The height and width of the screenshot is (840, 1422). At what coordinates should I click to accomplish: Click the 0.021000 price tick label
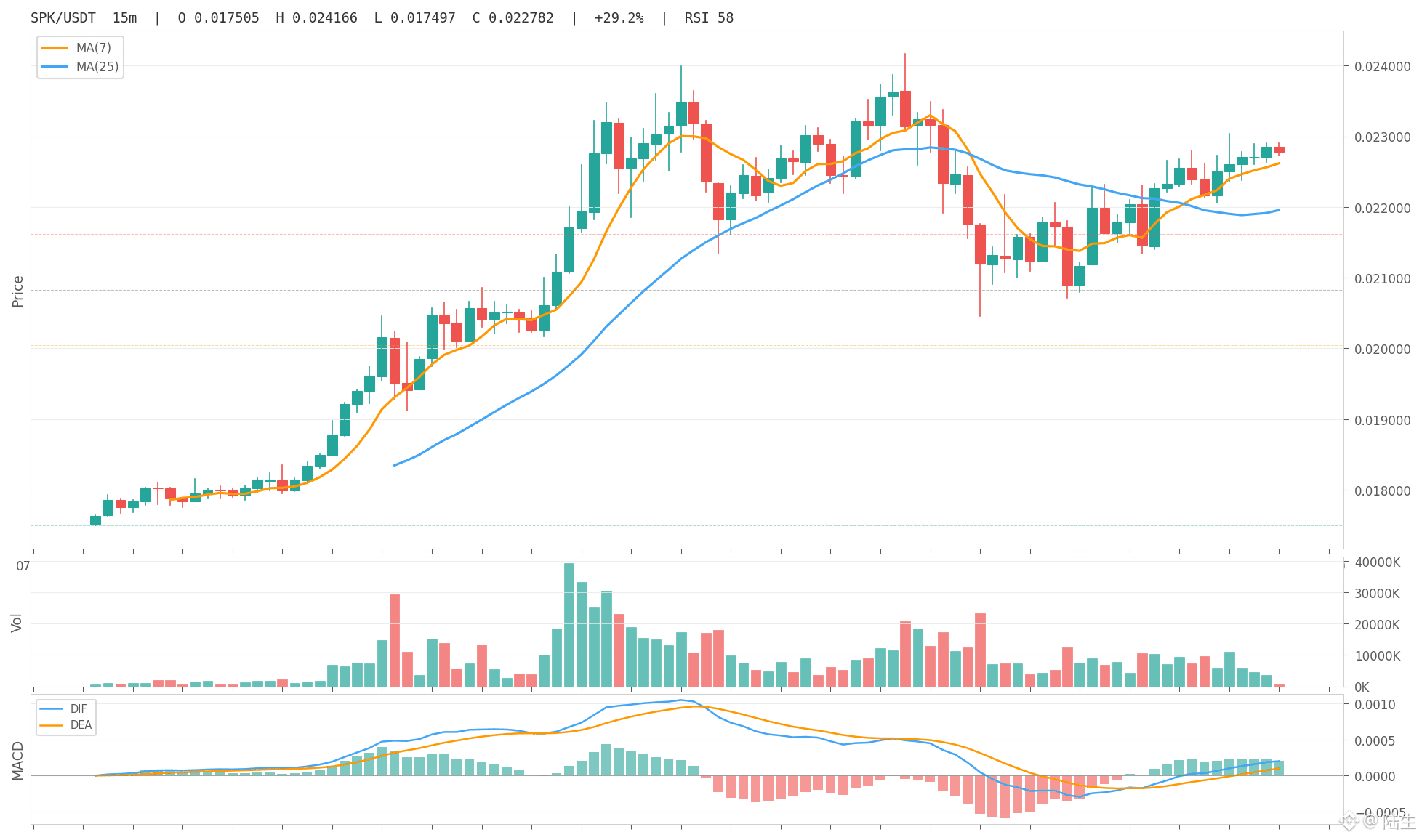click(1382, 278)
